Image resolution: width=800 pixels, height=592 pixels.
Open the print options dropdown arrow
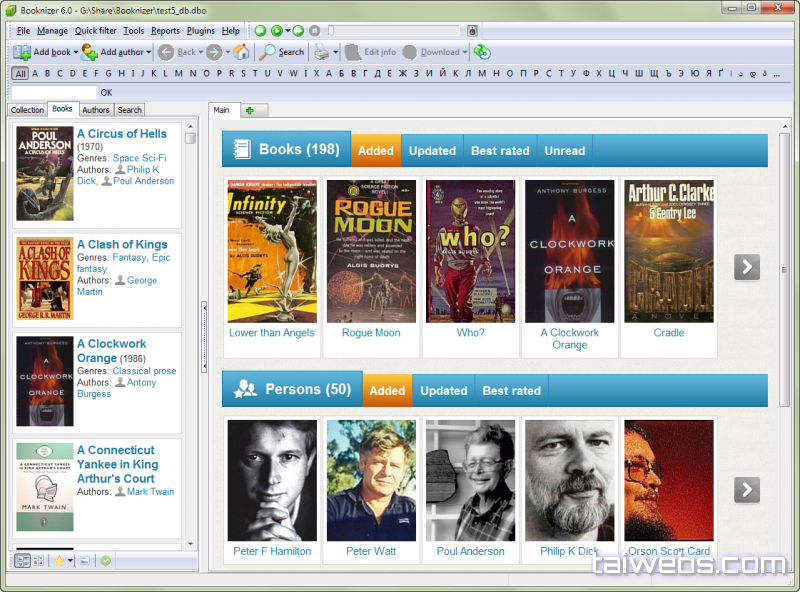click(x=336, y=52)
